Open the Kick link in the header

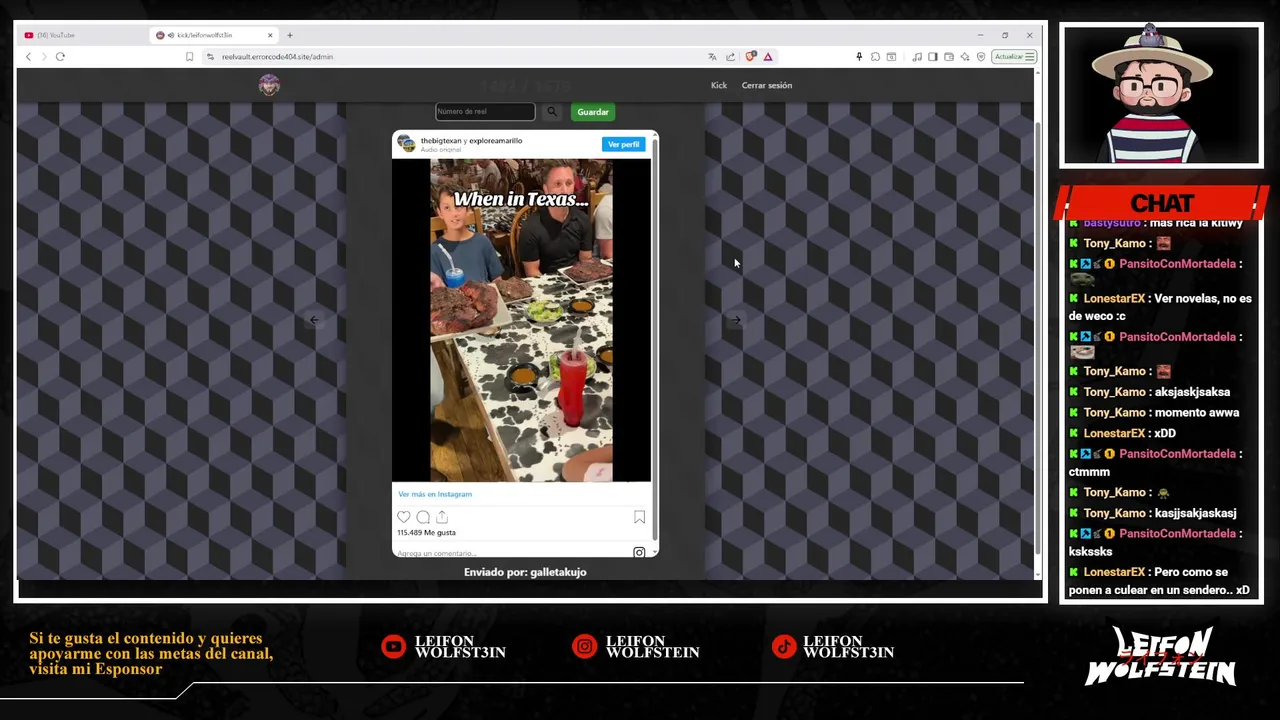[719, 85]
